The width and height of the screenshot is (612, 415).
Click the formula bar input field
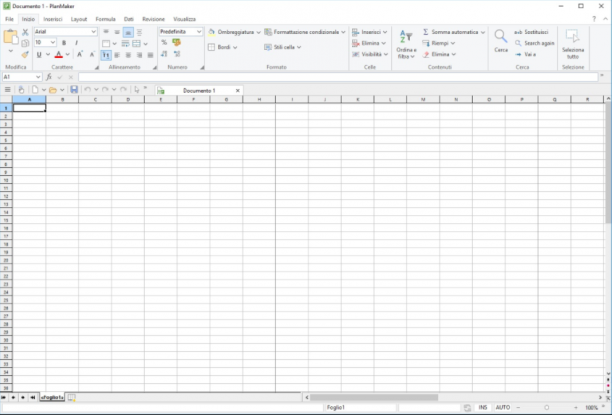(x=338, y=77)
